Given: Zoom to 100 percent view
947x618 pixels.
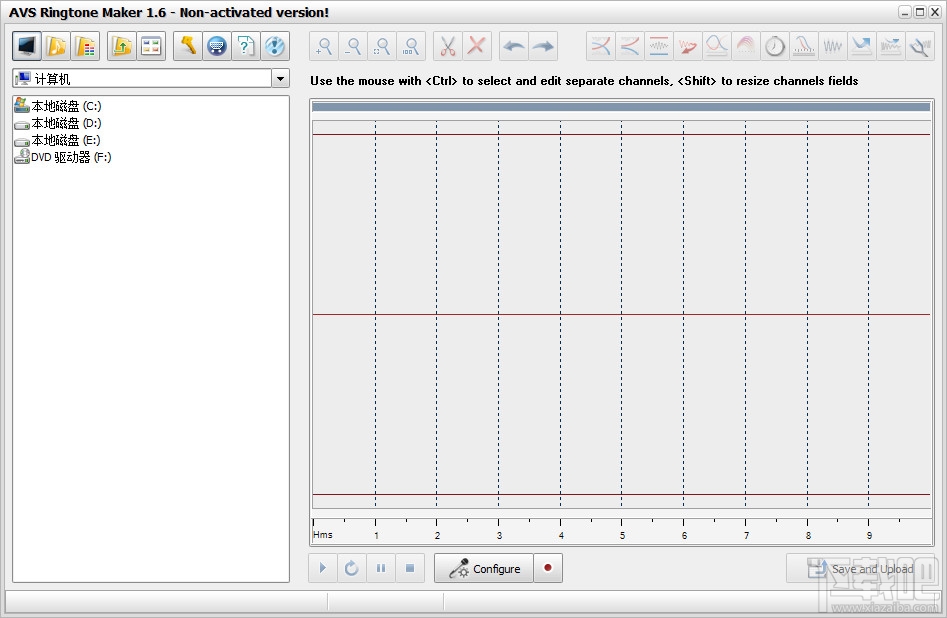Looking at the screenshot, I should pyautogui.click(x=411, y=46).
